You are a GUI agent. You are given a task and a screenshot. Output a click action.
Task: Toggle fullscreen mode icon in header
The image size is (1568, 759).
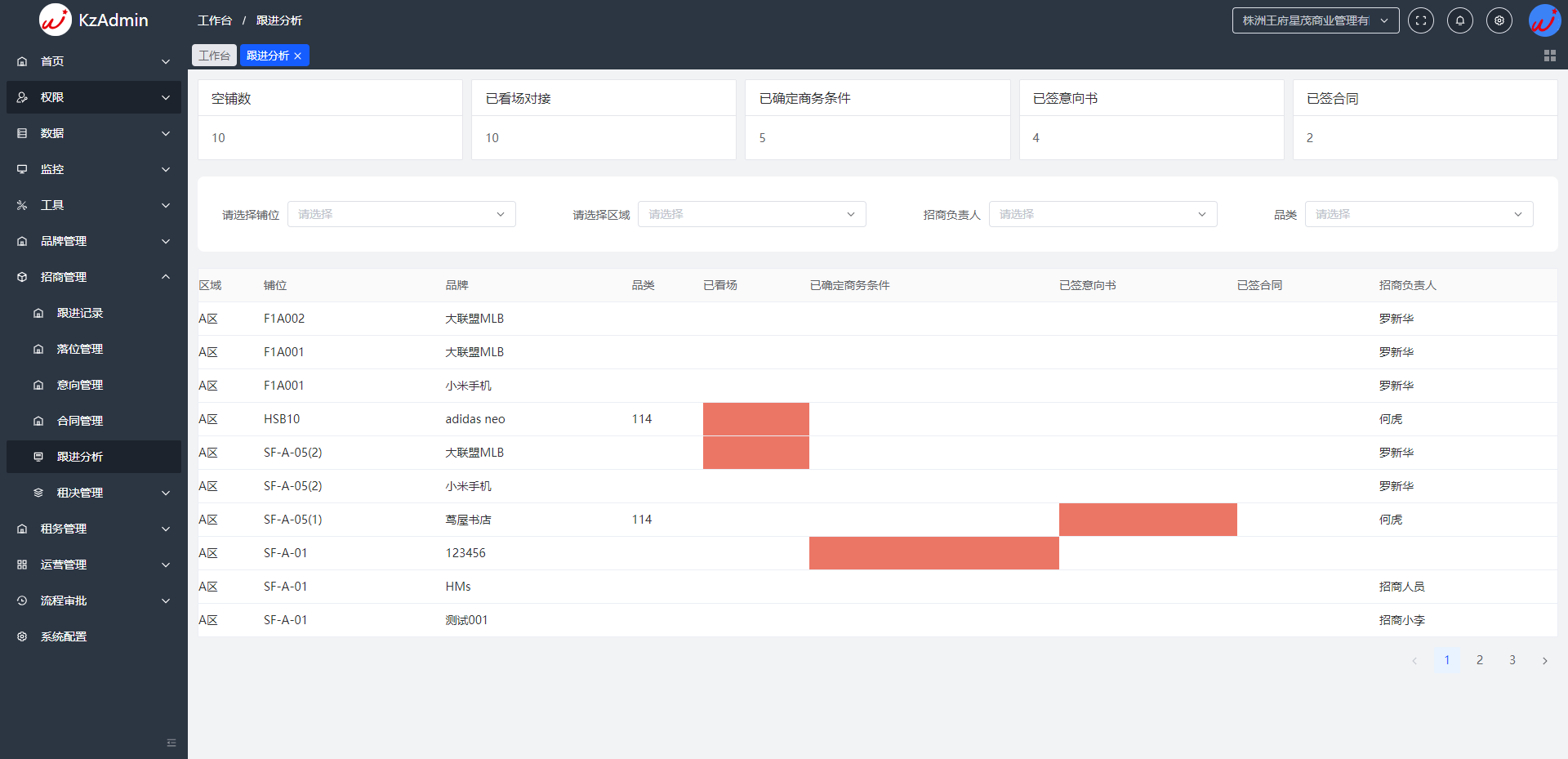tap(1421, 20)
